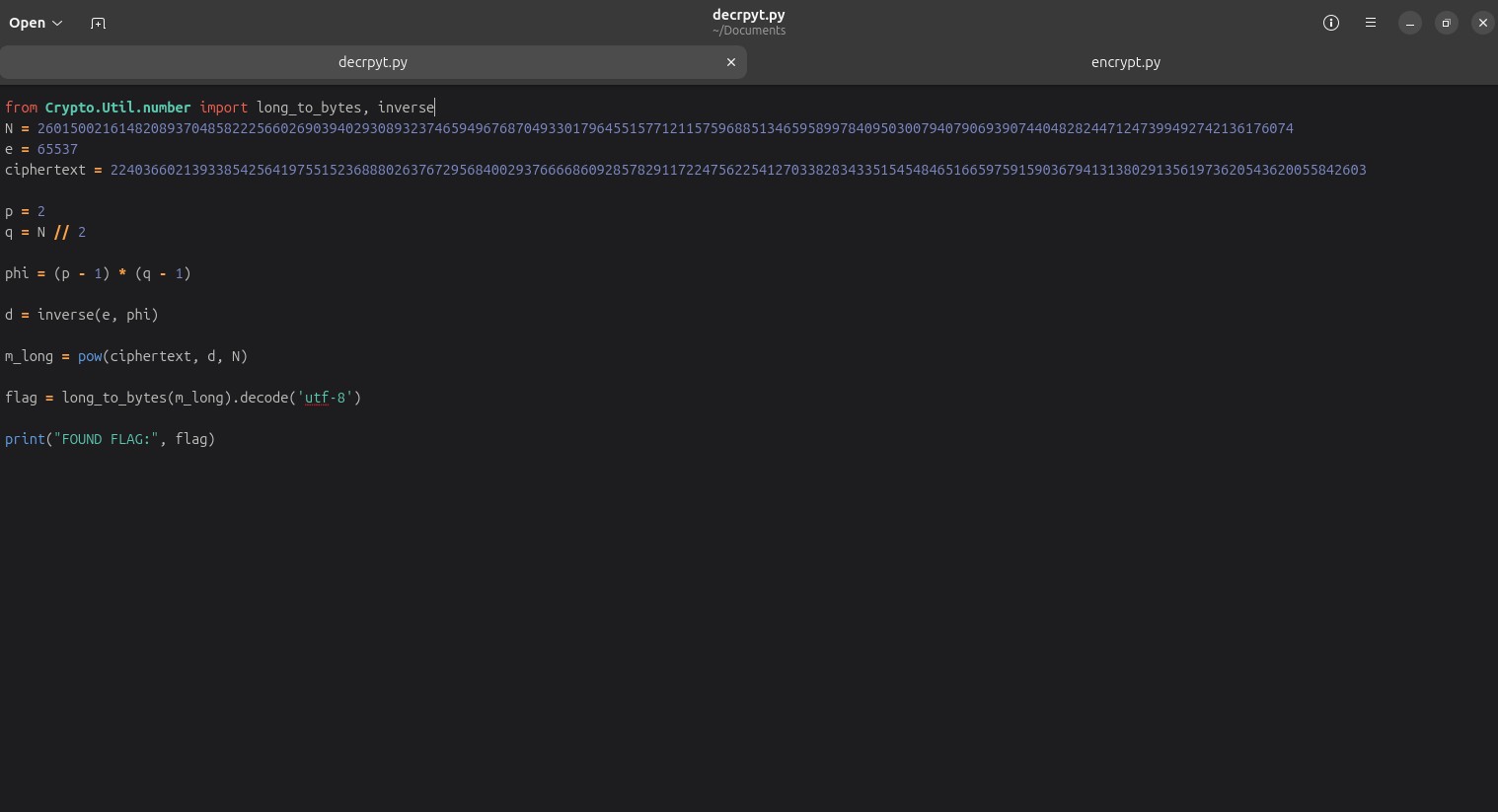Minimize the text editor window
The image size is (1498, 812).
point(1410,23)
